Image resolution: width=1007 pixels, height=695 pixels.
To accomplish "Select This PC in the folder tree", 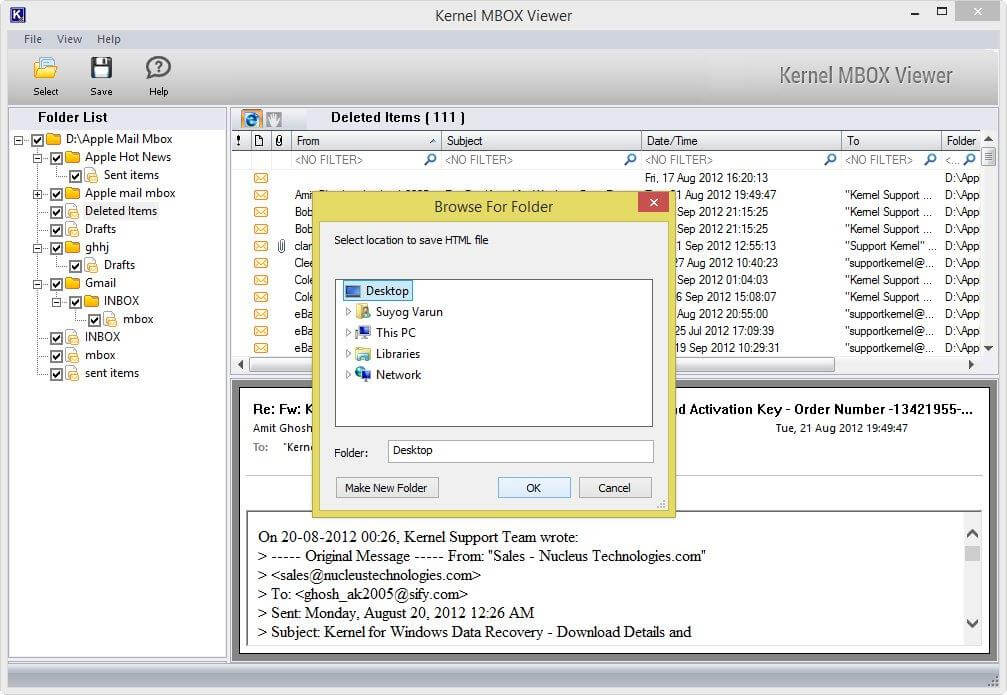I will click(x=386, y=333).
